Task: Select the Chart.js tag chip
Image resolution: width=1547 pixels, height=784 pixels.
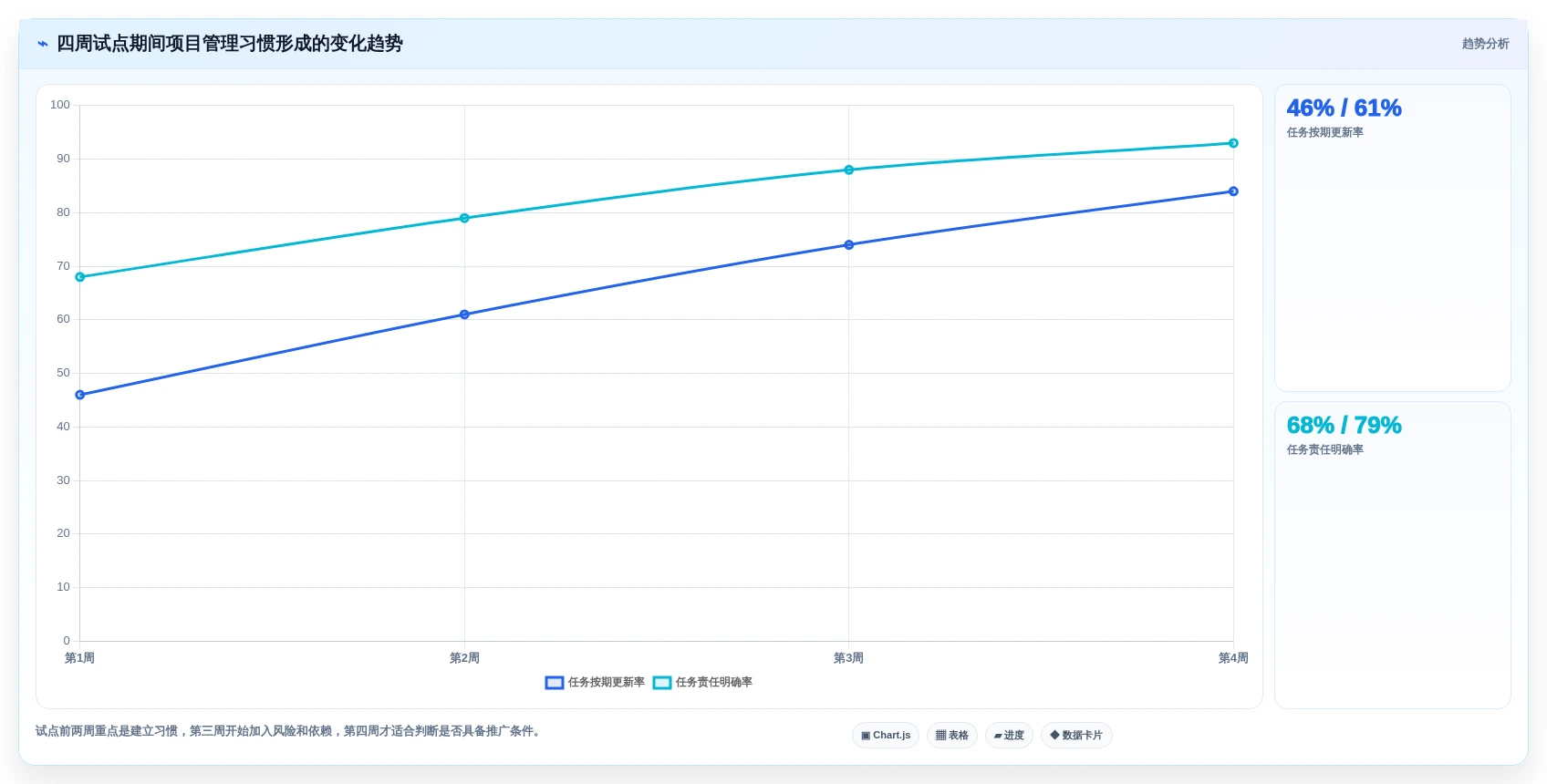Action: tap(886, 736)
